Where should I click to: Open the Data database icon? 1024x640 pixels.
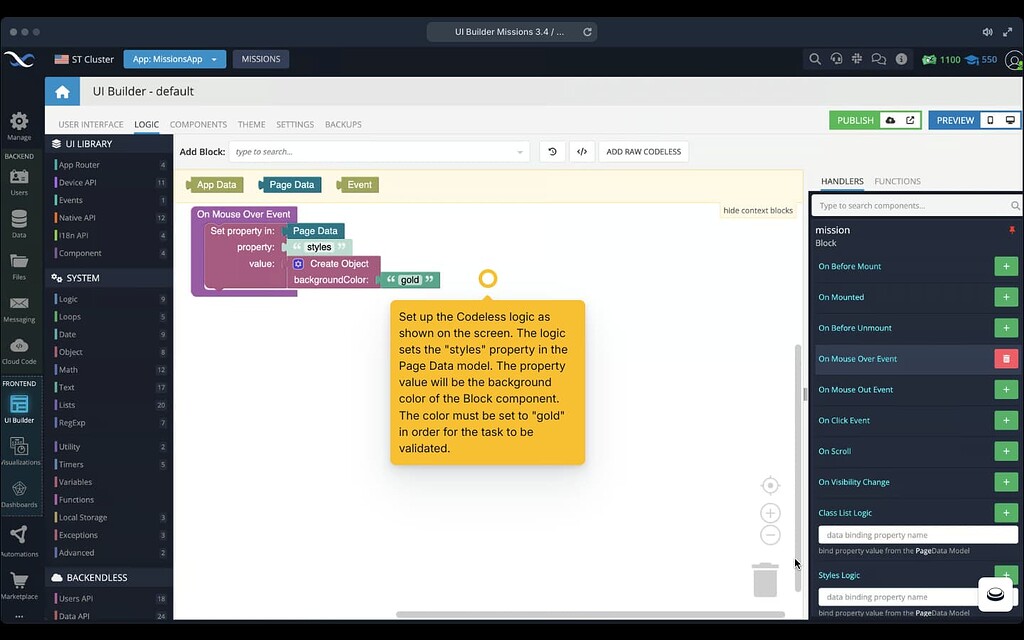(19, 219)
